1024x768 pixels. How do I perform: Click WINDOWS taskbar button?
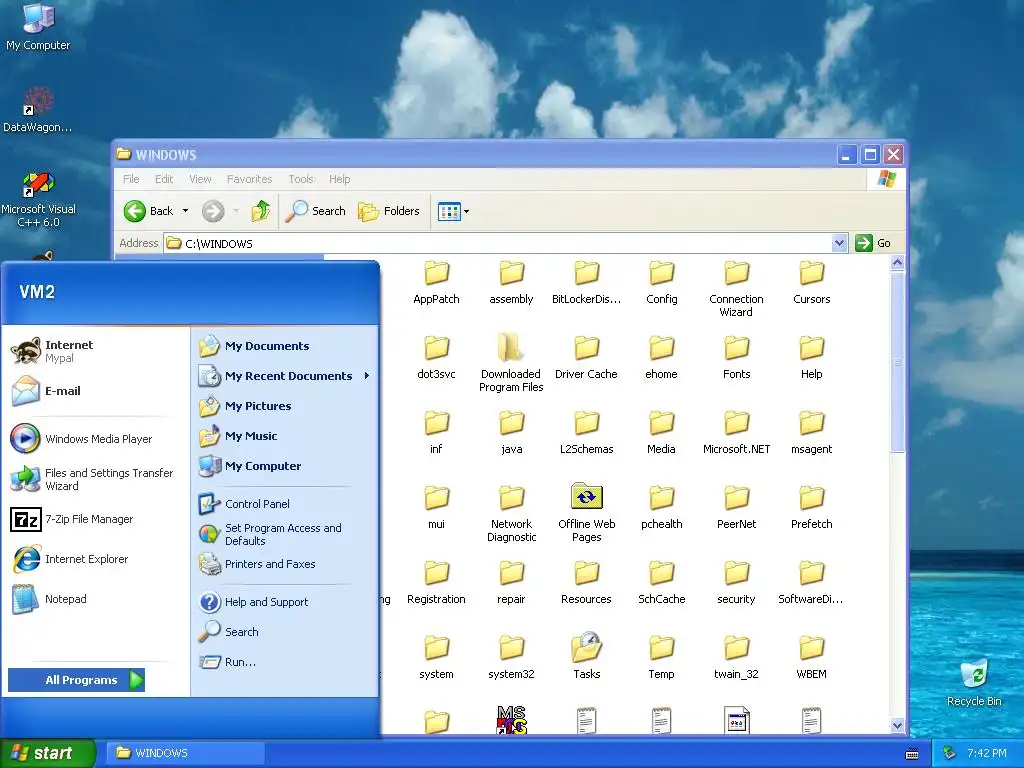tap(186, 753)
